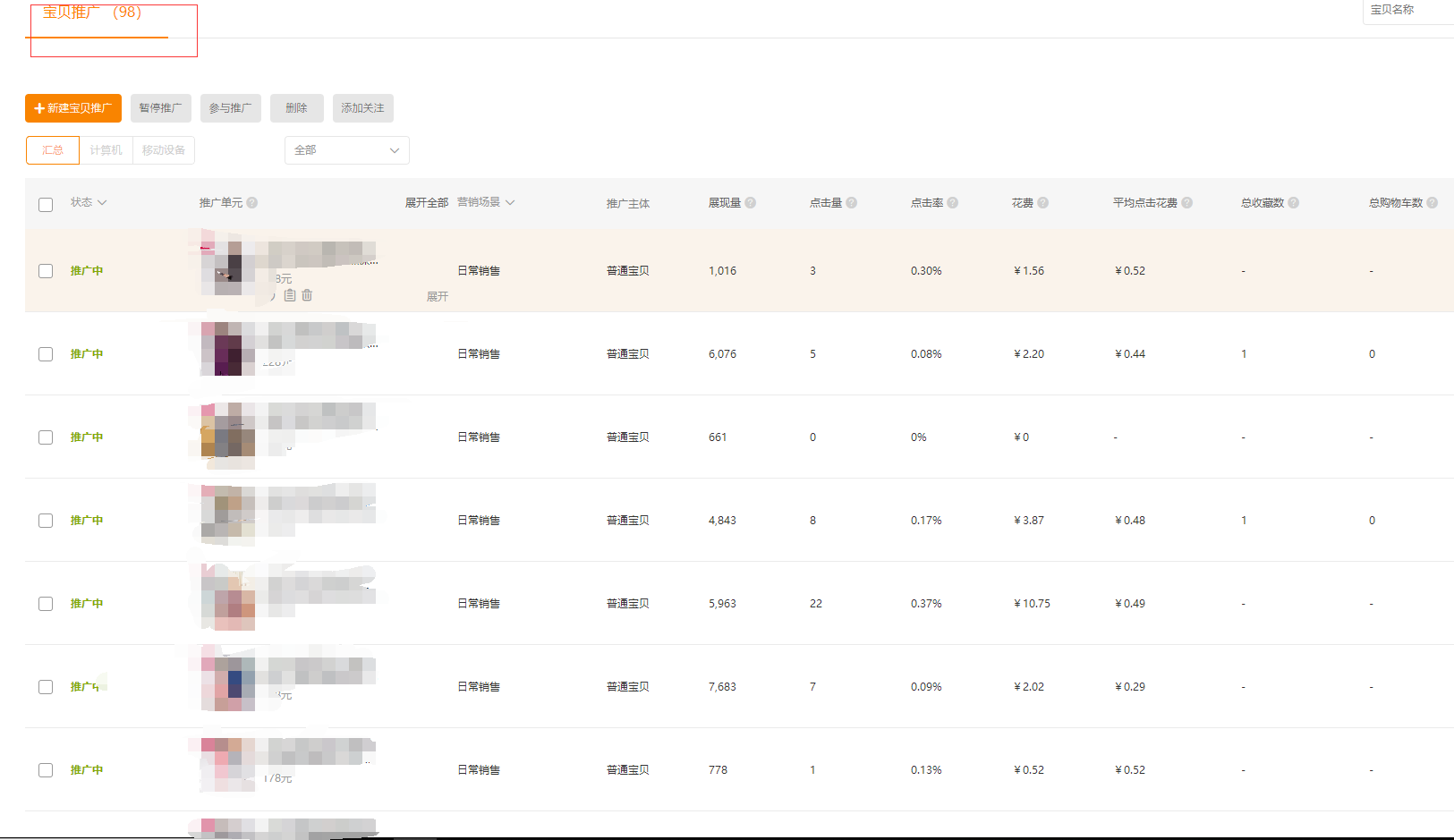Click help icon beside 平均点击花费 header
1454x840 pixels.
[1187, 203]
